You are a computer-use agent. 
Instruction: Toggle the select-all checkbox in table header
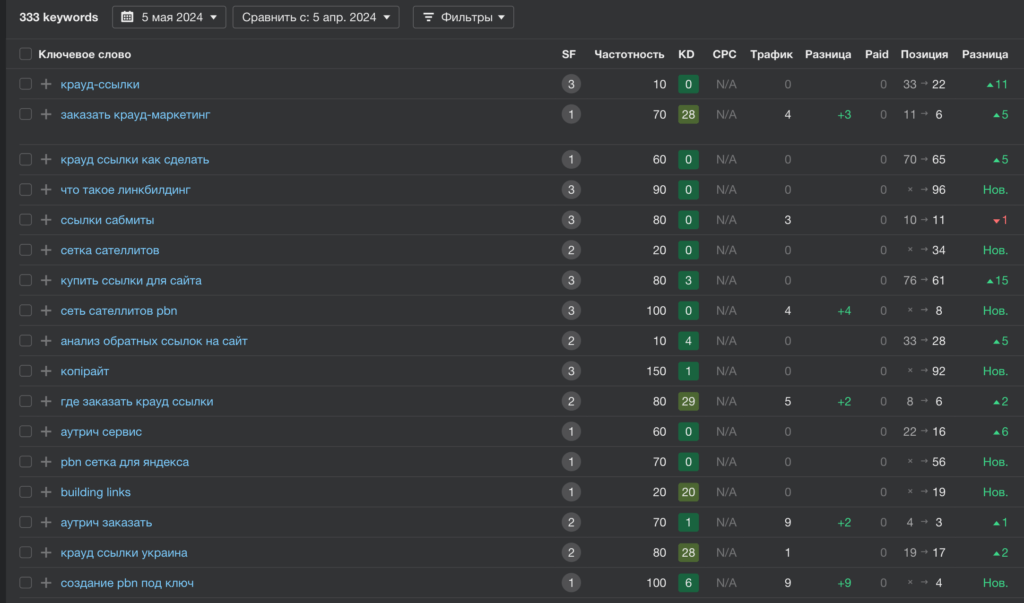(x=26, y=54)
